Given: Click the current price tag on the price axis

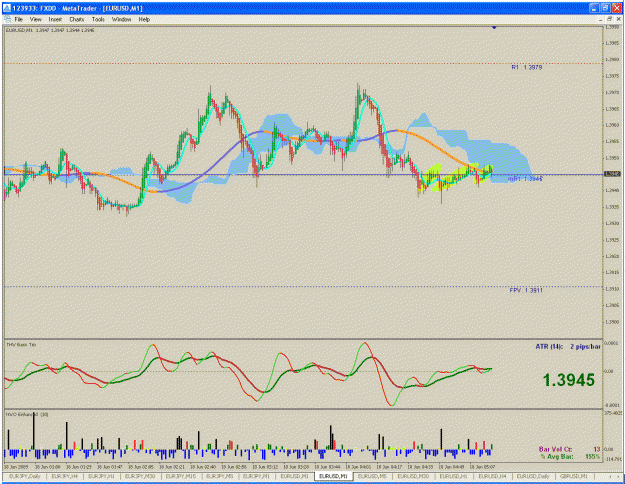Looking at the screenshot, I should click(x=612, y=174).
